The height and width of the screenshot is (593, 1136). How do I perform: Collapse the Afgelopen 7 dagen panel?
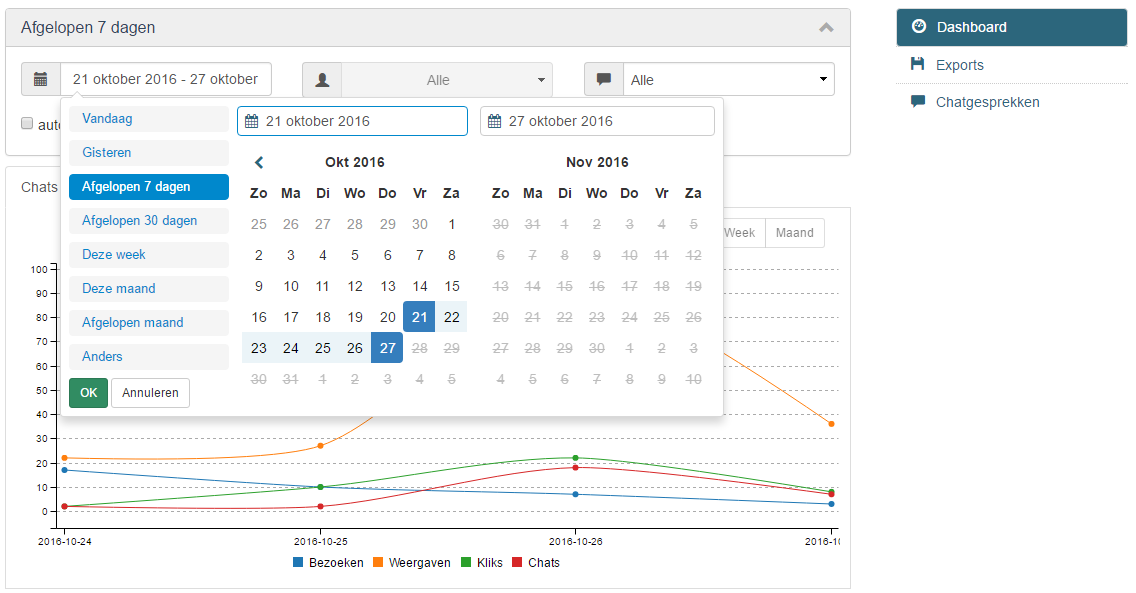(826, 28)
